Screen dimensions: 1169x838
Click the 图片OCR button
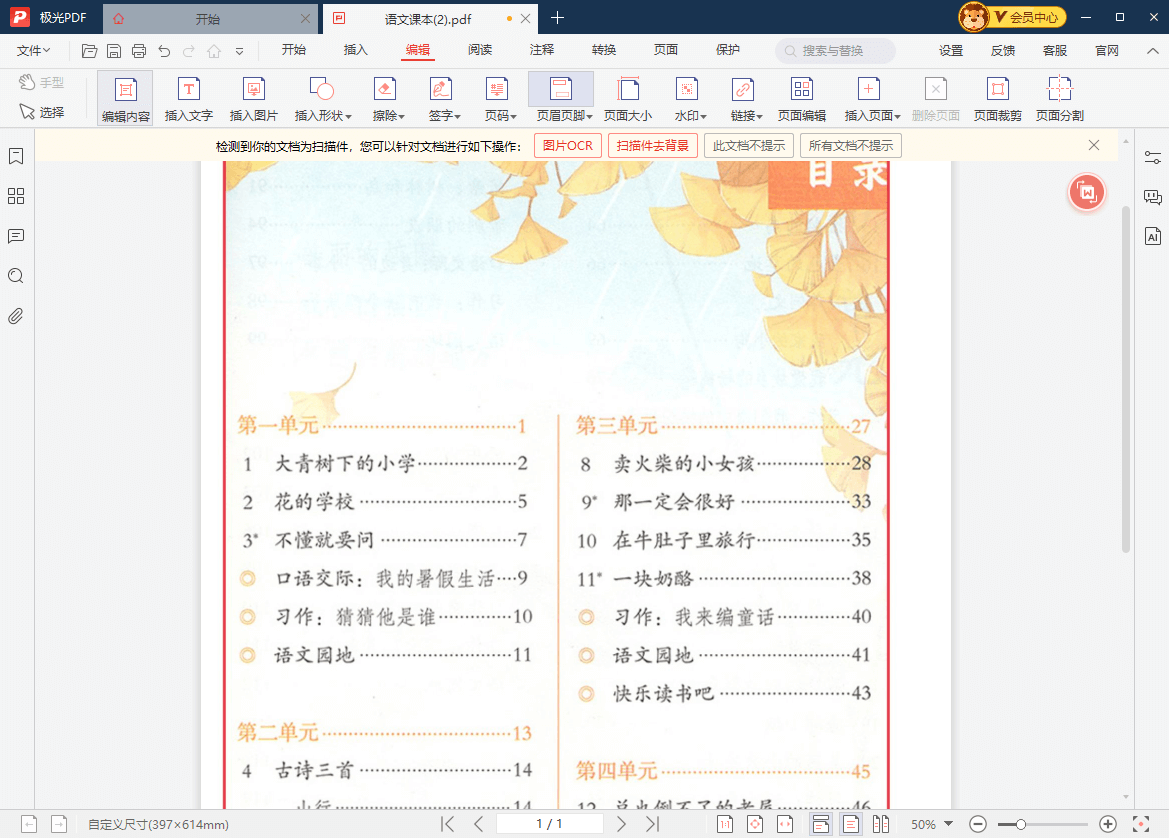click(x=567, y=145)
